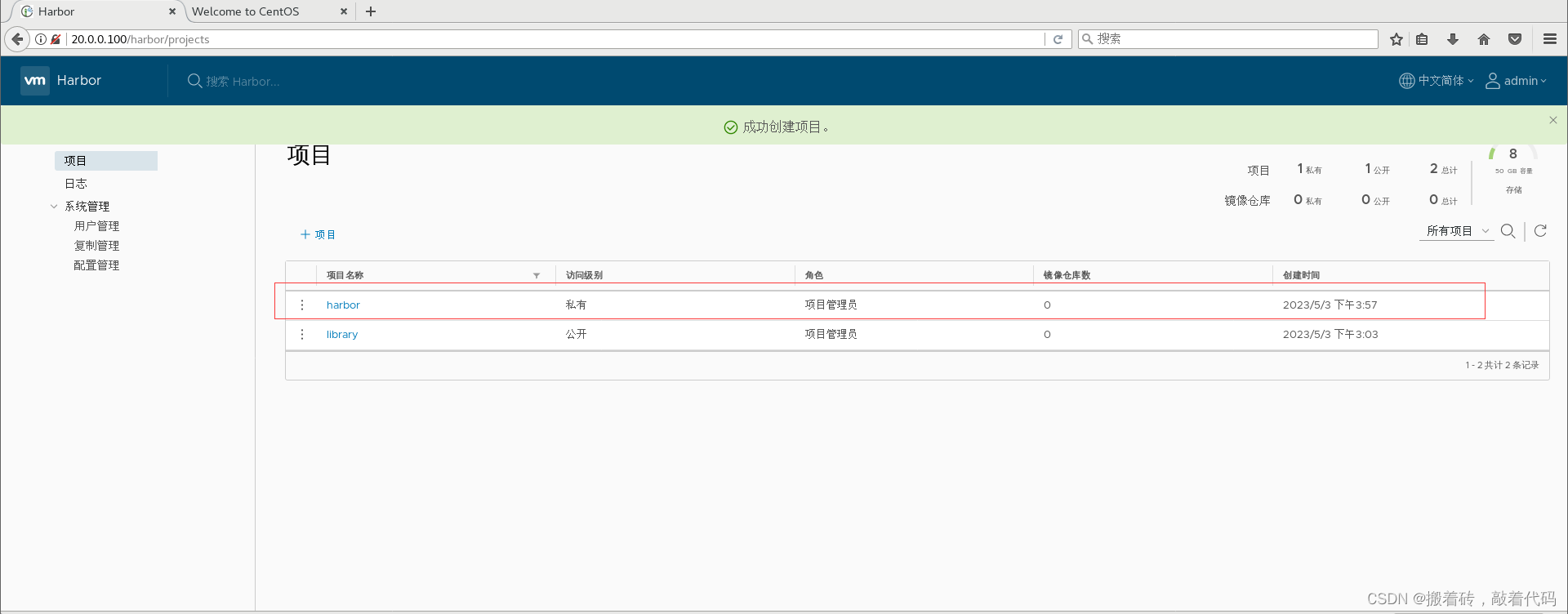Close the Welcome to CentOS tab
This screenshot has width=1568, height=614.
(x=343, y=11)
